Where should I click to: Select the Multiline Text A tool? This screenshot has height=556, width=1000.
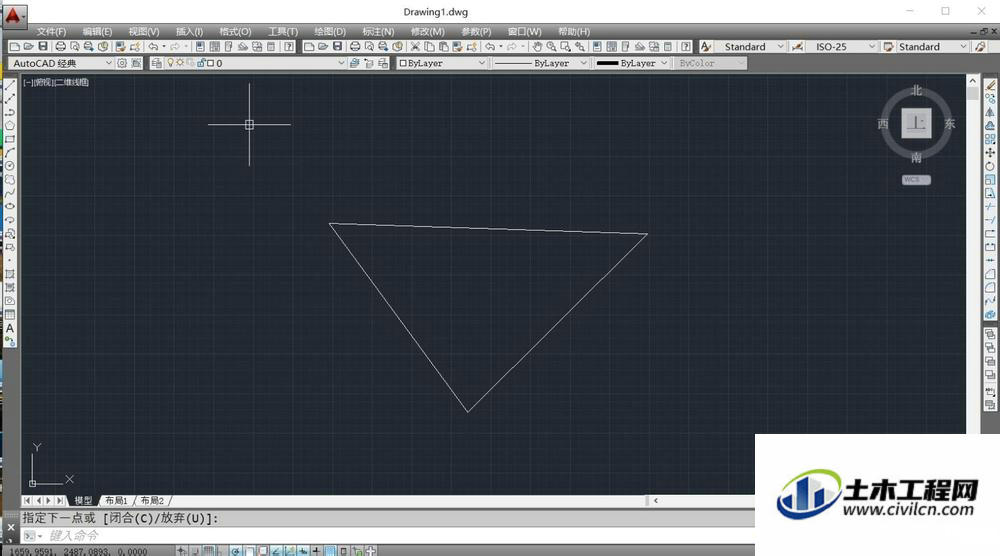pos(10,328)
